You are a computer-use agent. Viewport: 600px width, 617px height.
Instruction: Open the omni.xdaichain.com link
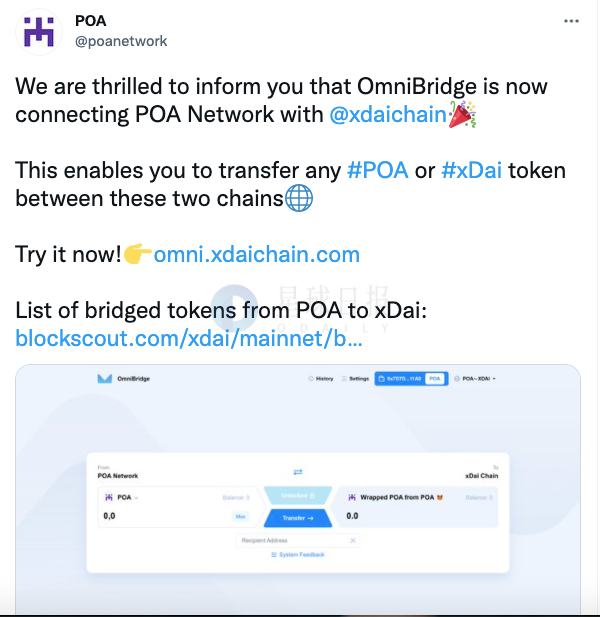(256, 254)
